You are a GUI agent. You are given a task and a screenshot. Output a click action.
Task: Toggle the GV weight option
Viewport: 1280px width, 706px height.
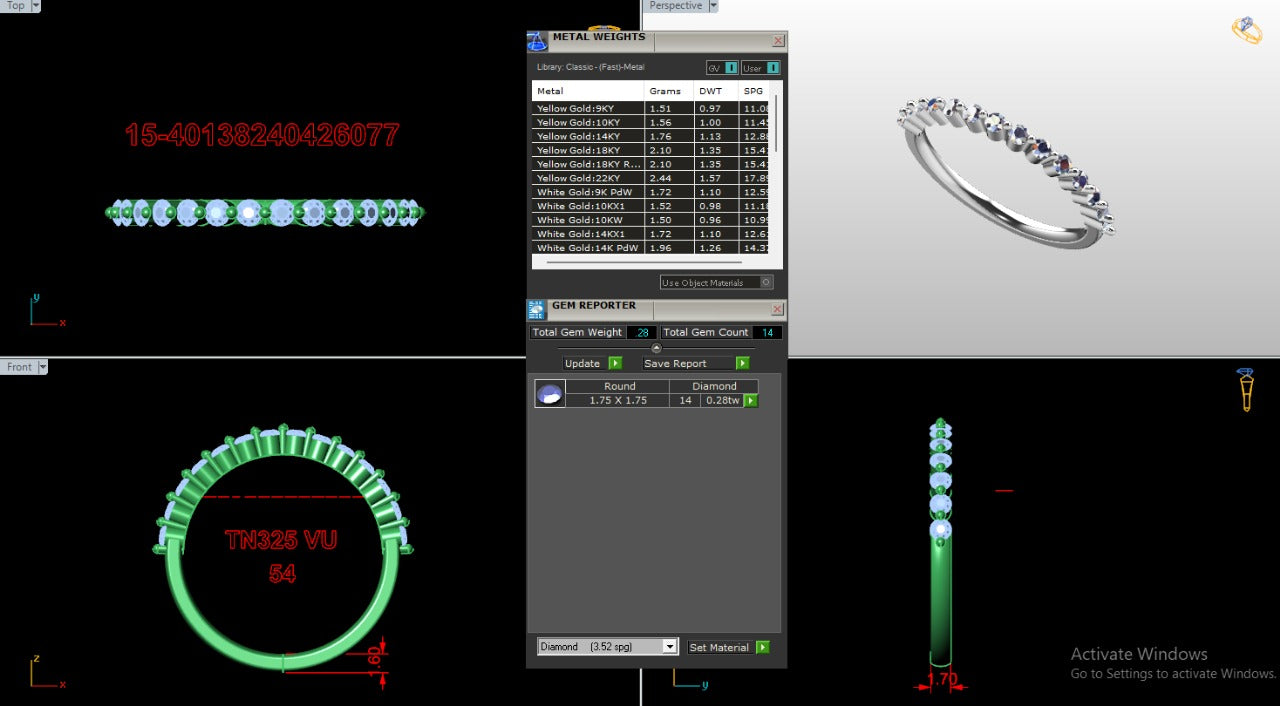722,68
